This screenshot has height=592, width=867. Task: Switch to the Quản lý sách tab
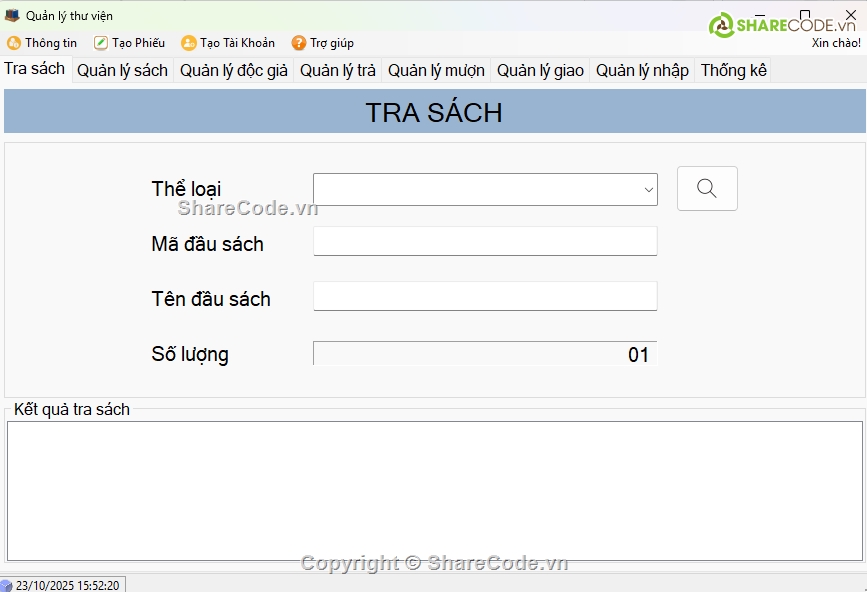click(122, 70)
